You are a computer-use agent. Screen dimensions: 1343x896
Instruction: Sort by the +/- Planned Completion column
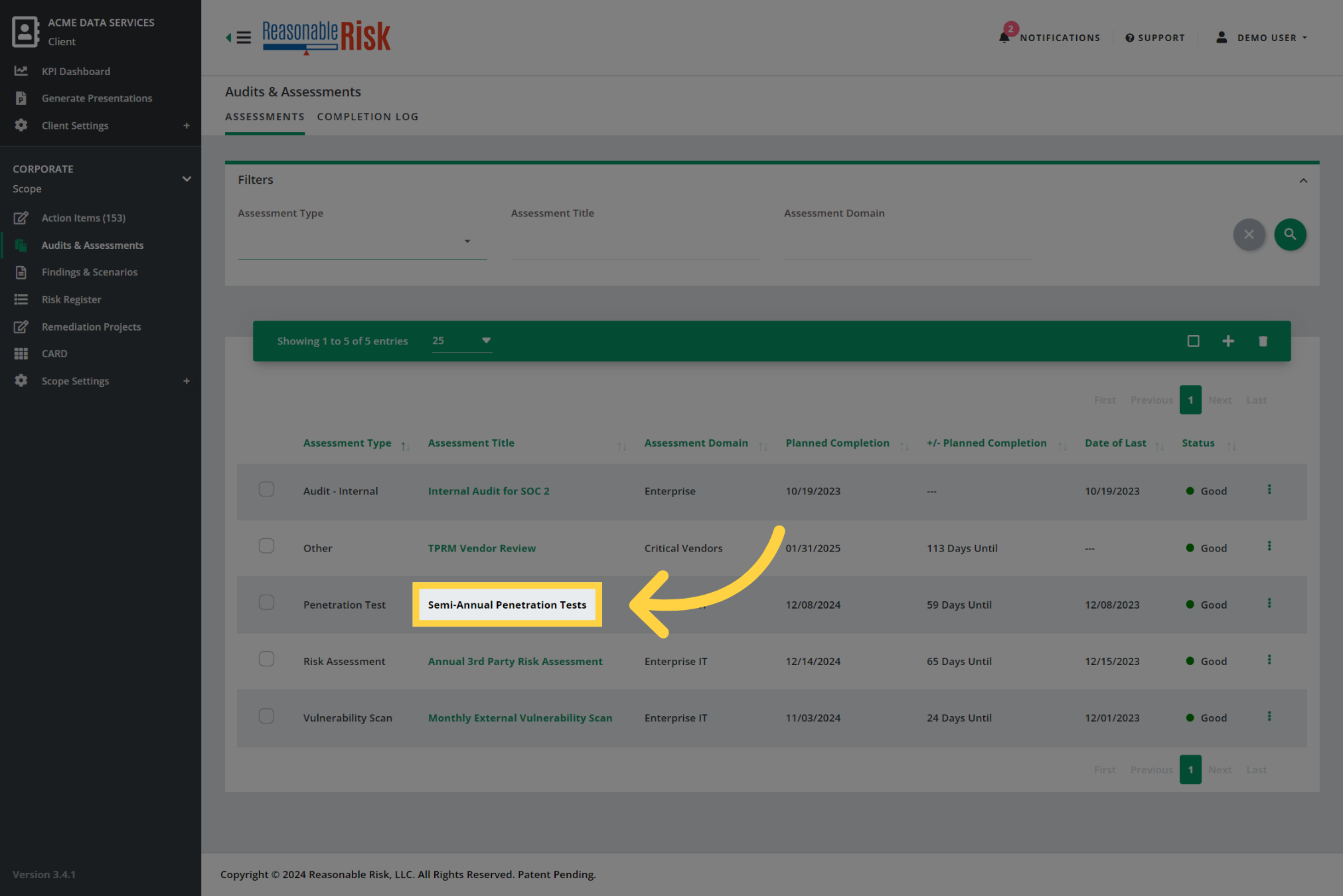(987, 443)
